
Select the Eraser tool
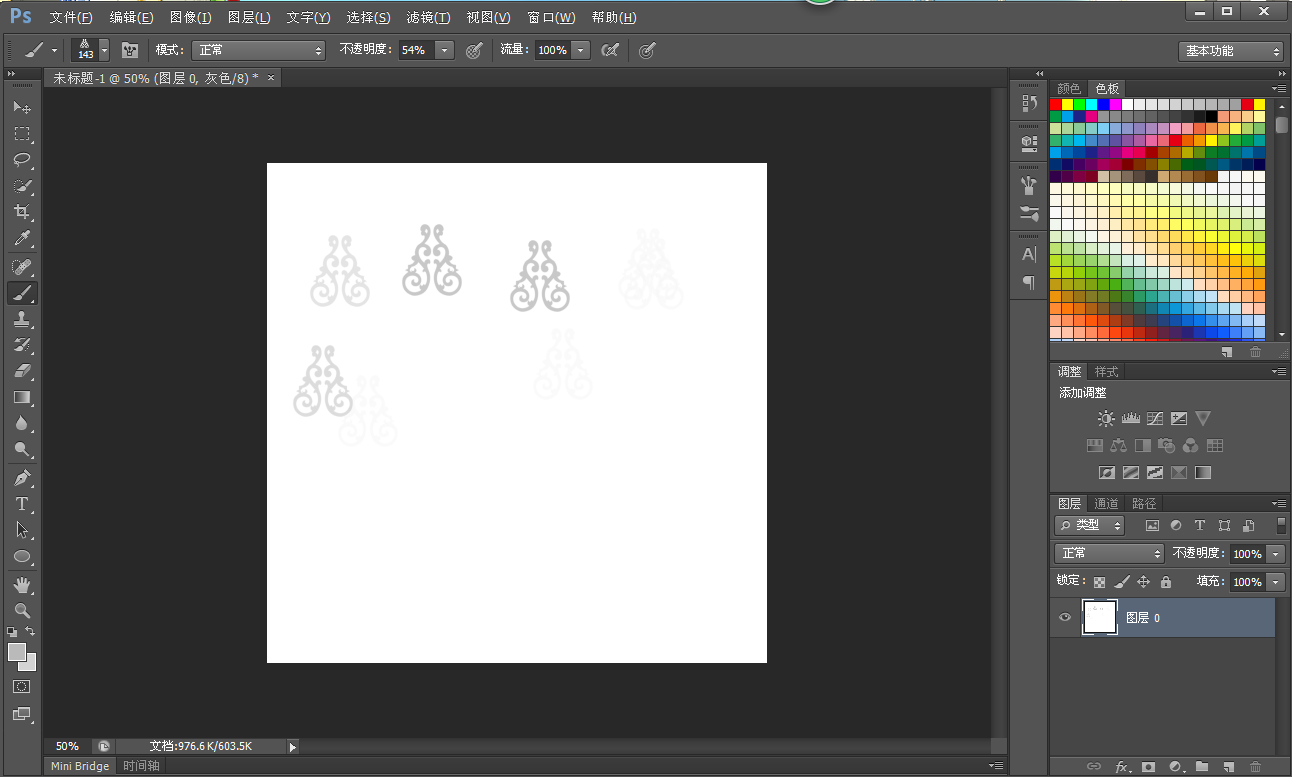(22, 371)
